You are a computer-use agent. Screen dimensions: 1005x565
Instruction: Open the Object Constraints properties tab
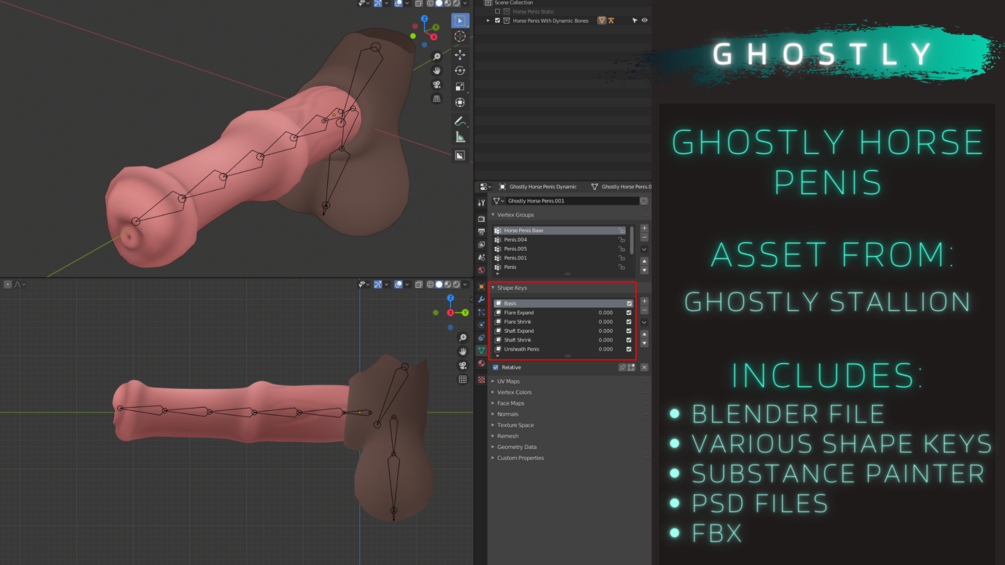[x=481, y=338]
